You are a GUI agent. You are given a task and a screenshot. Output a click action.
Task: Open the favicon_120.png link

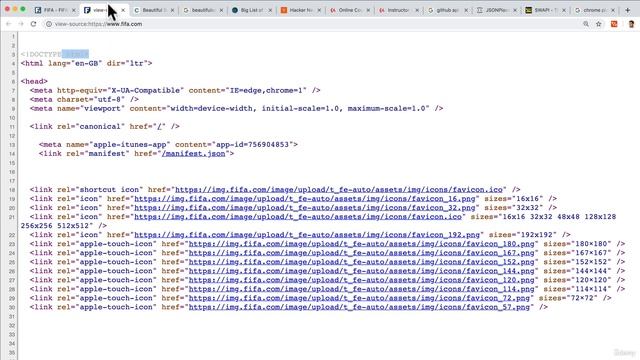[x=362, y=280]
